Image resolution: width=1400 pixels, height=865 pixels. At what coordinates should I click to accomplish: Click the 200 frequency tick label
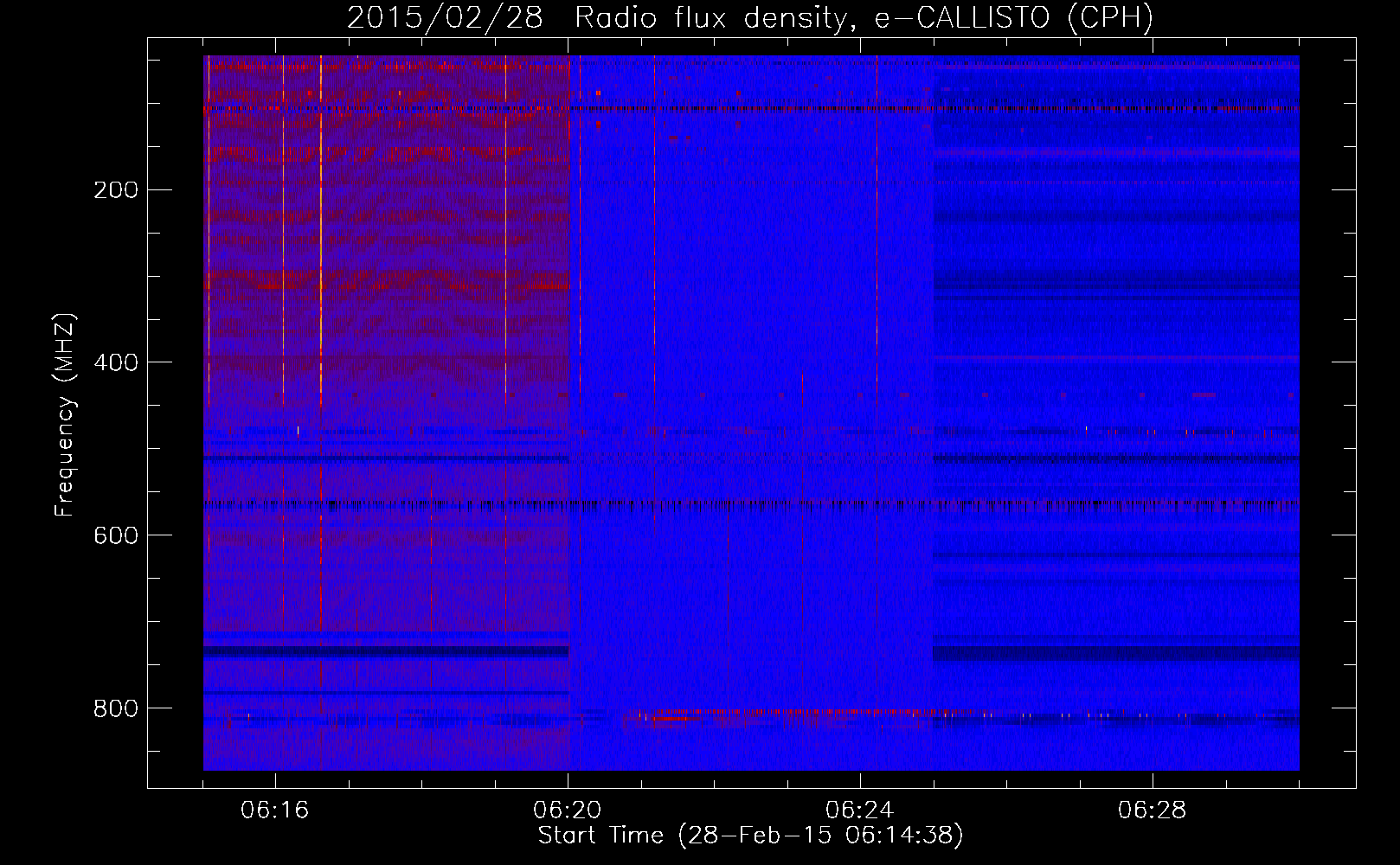tap(116, 190)
